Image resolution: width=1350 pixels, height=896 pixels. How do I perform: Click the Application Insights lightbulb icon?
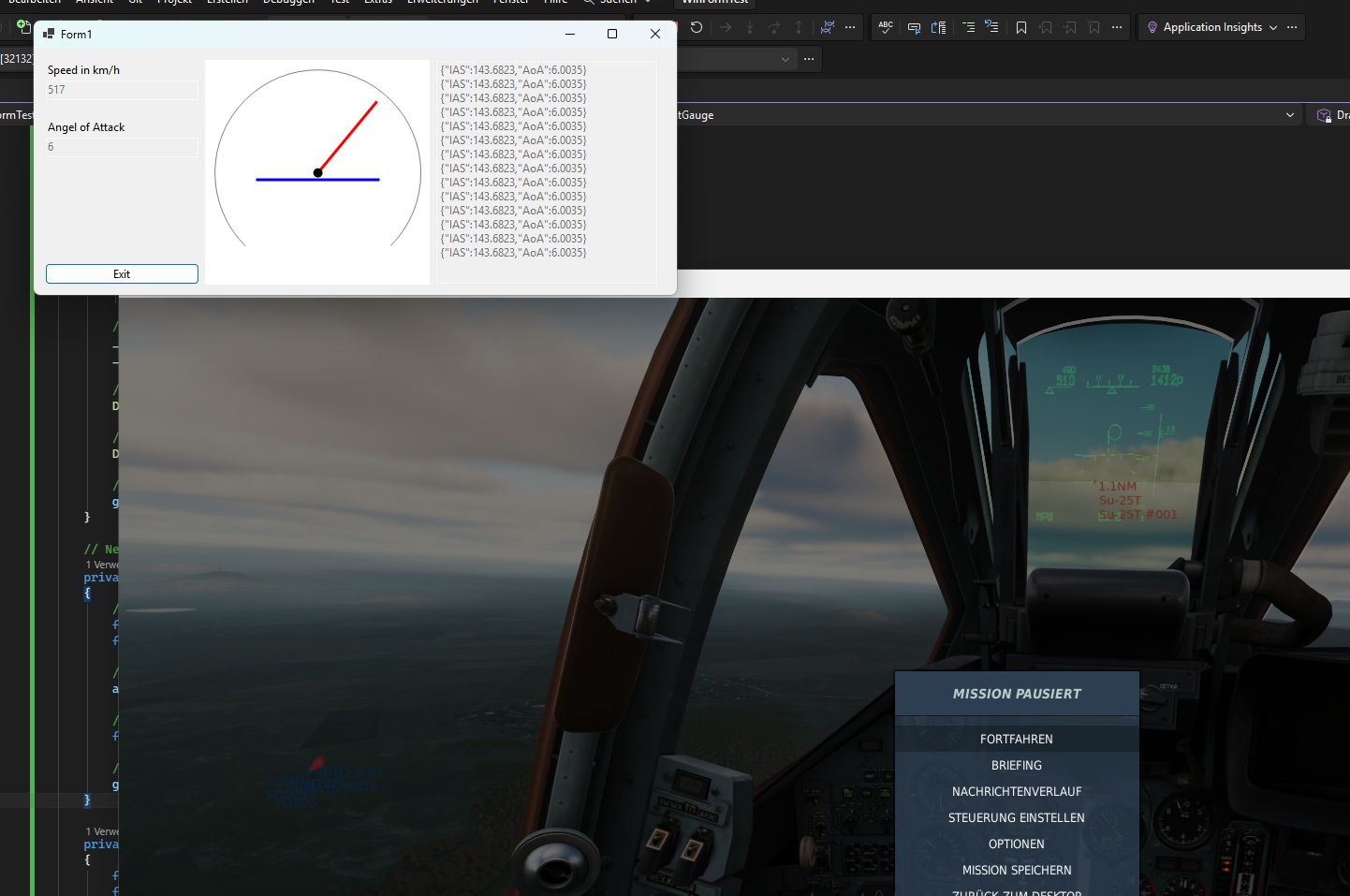(1152, 27)
